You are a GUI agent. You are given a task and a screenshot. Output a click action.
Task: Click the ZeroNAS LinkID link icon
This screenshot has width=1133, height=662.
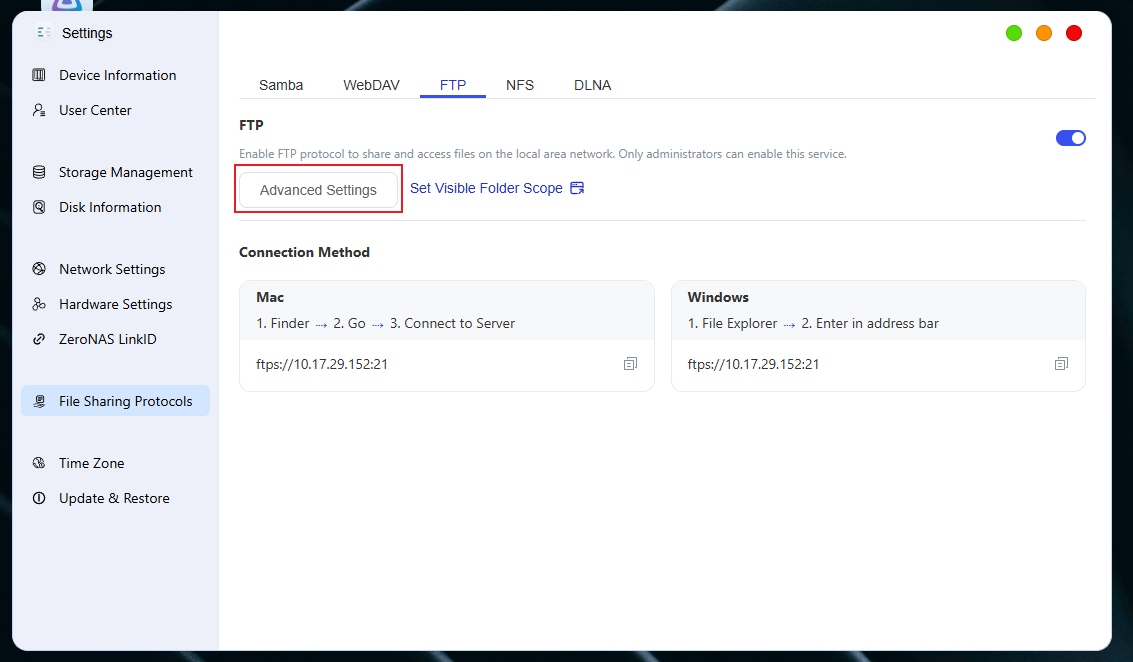pyautogui.click(x=39, y=339)
